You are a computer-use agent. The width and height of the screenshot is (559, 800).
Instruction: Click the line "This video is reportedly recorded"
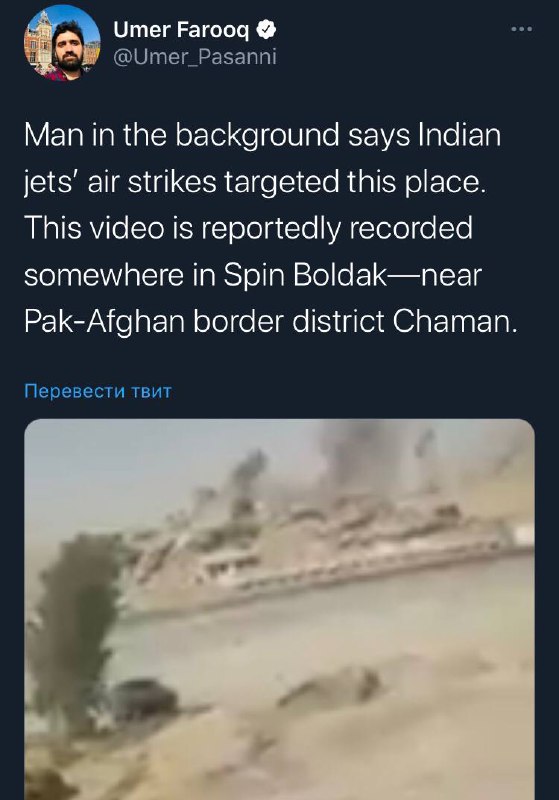coord(248,229)
